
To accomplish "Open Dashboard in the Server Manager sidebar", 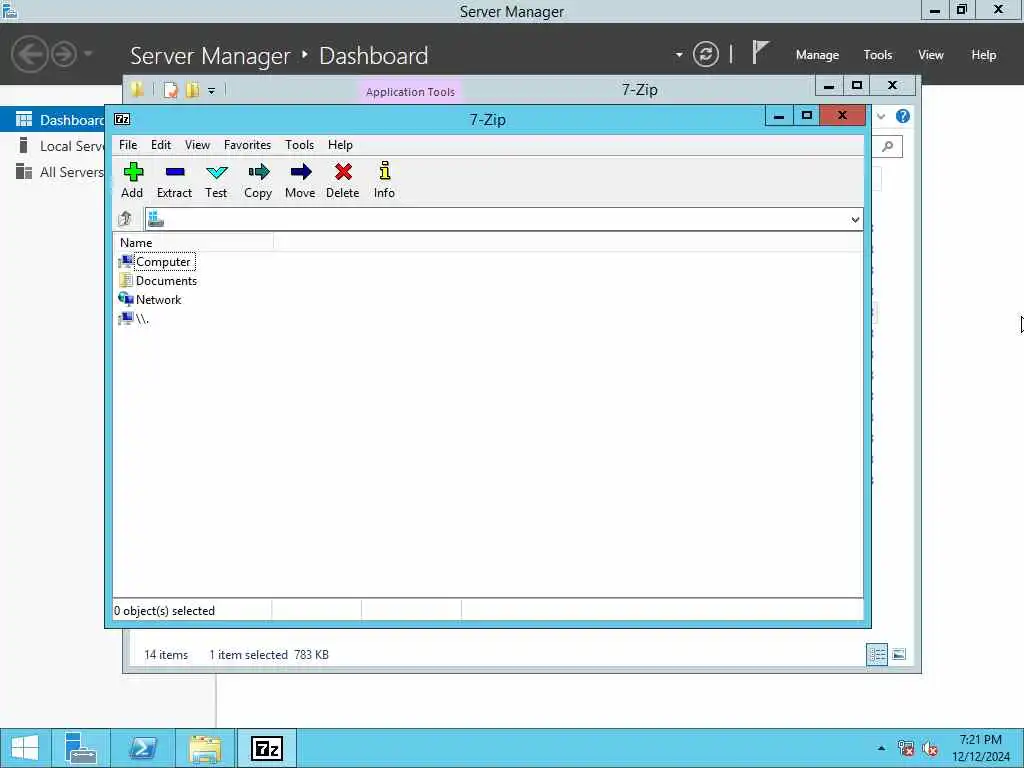I will coord(54,120).
